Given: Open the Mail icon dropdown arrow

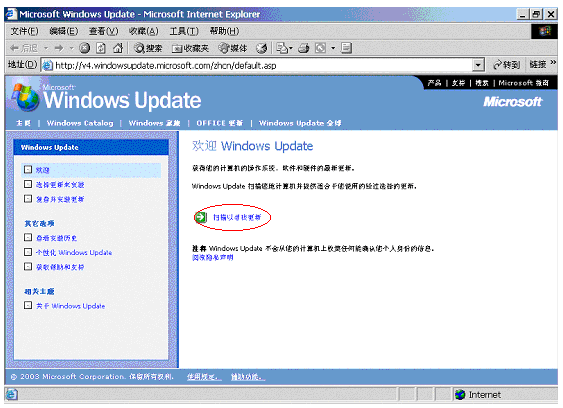Looking at the screenshot, I should (290, 48).
